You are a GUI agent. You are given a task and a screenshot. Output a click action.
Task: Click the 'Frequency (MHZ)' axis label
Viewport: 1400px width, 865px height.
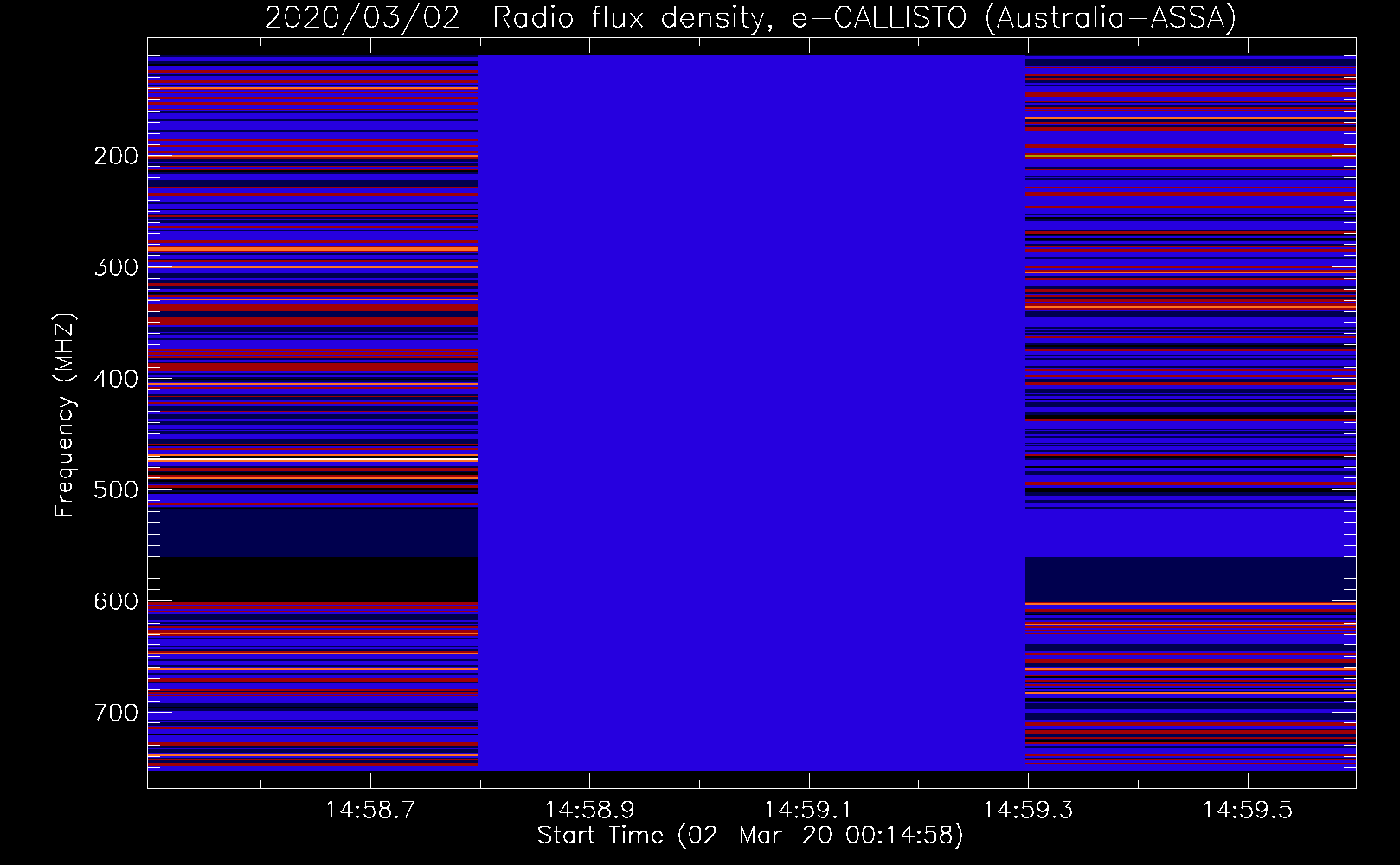coord(65,414)
